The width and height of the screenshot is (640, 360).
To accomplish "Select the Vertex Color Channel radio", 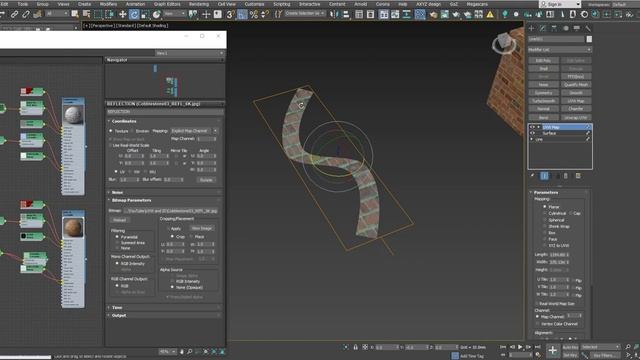I will 537,324.
